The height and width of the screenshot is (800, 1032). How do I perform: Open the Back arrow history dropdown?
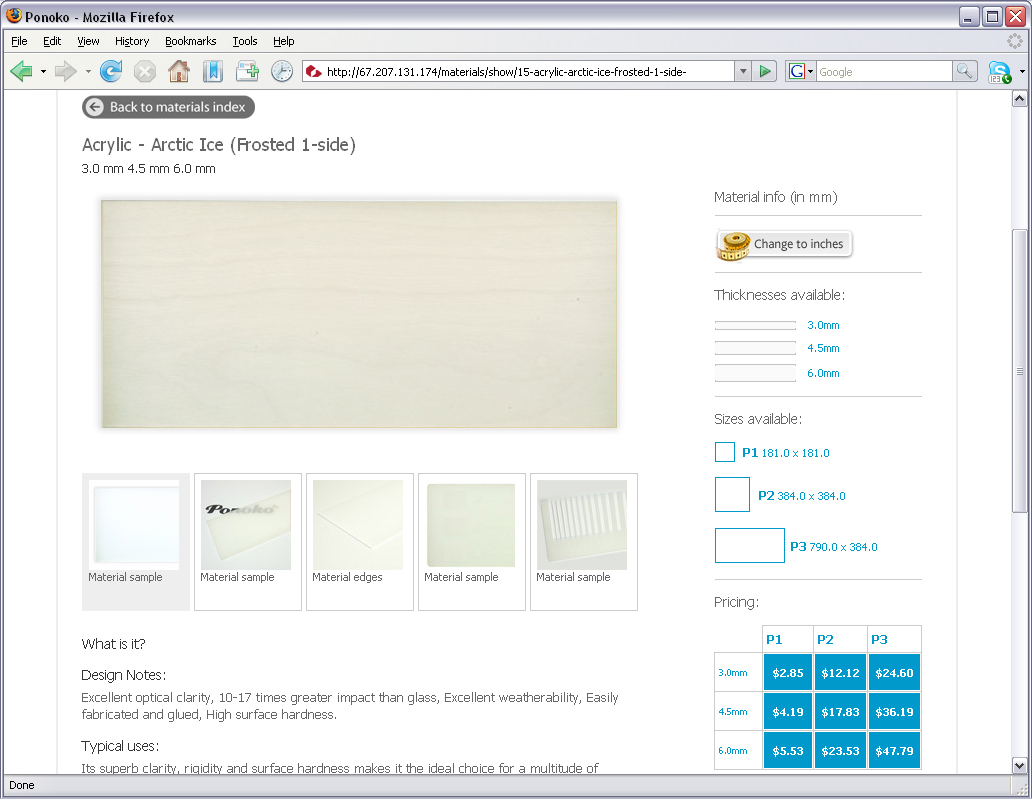point(43,71)
